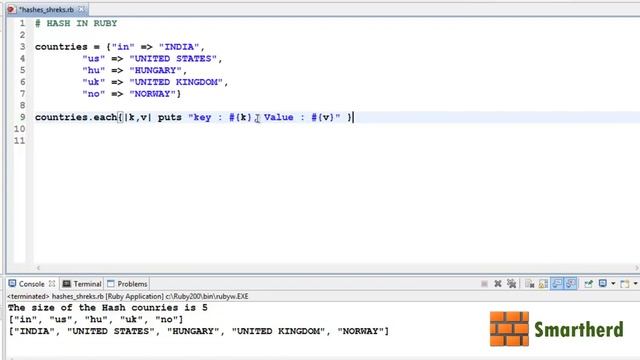Open the Problems tab
The height and width of the screenshot is (360, 640).
[x=132, y=284]
